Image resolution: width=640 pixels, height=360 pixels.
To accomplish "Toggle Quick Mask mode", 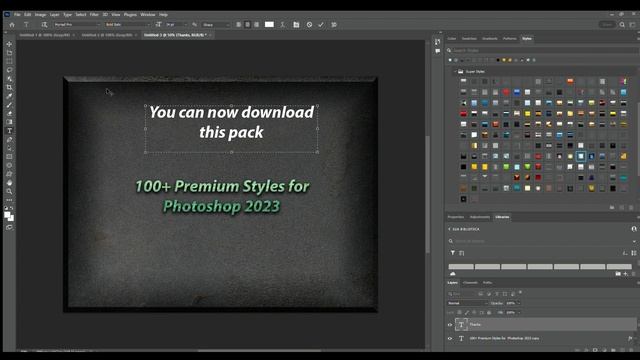I will click(9, 227).
